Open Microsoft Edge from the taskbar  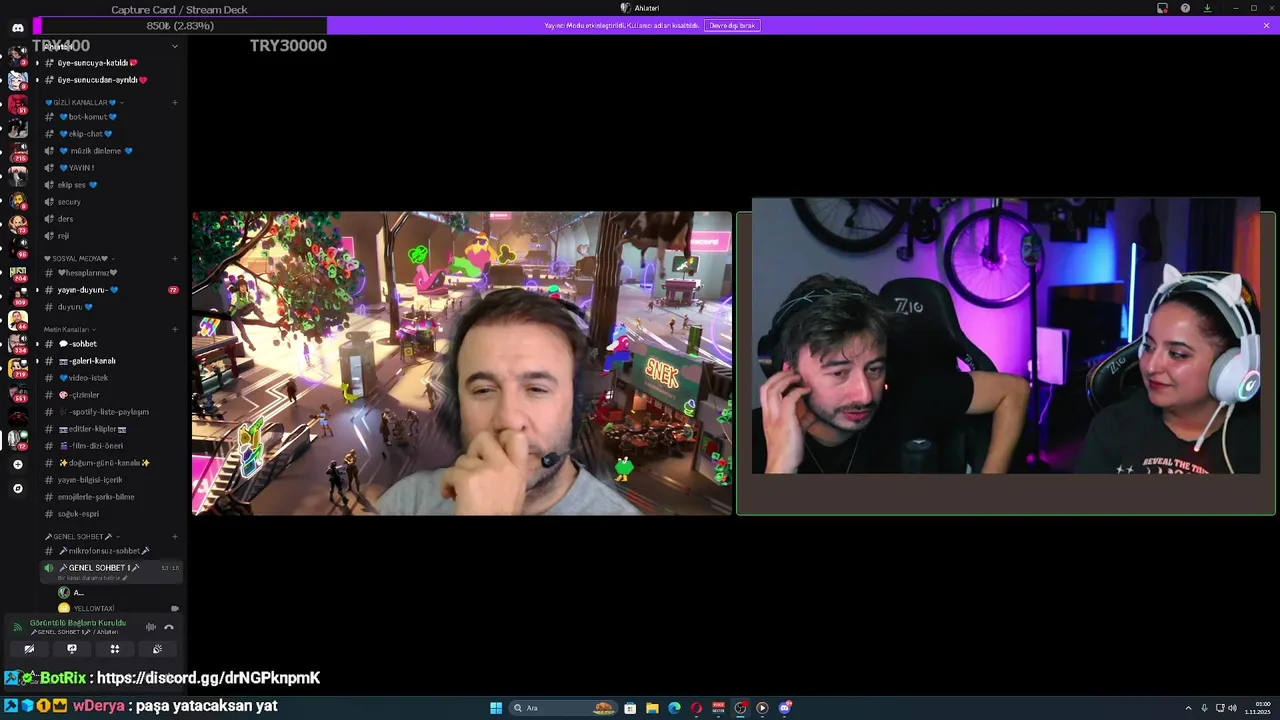(674, 708)
